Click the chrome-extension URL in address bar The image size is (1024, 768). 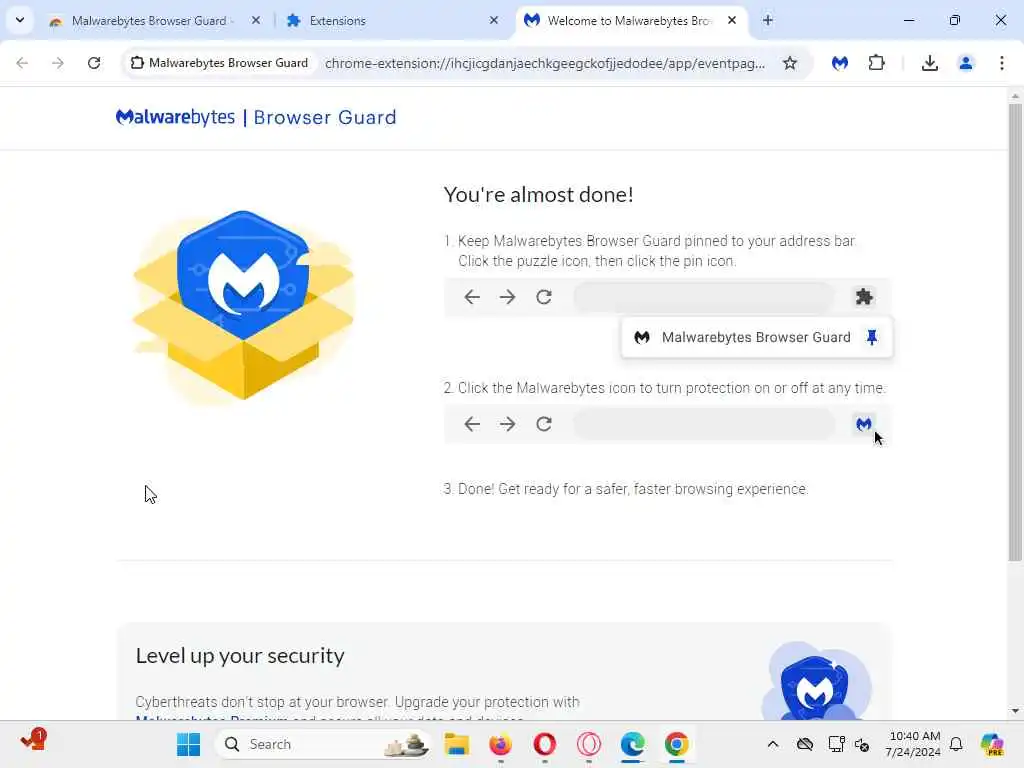[545, 63]
